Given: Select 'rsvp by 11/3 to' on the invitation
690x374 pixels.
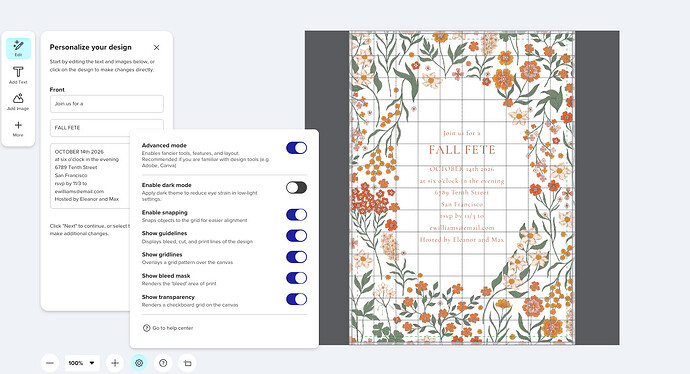Looking at the screenshot, I should pyautogui.click(x=462, y=216).
